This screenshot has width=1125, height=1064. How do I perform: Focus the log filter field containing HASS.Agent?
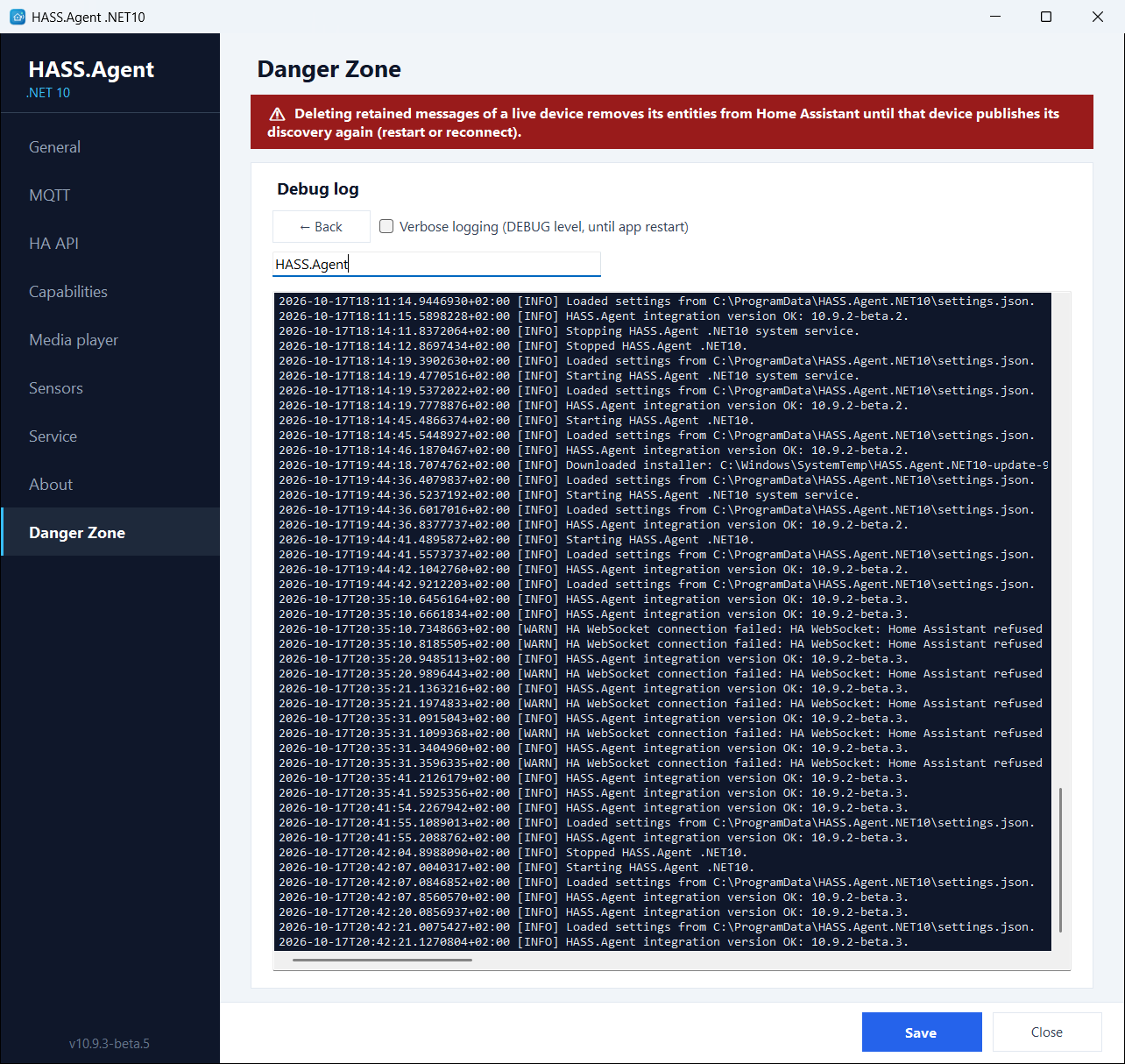[x=436, y=264]
